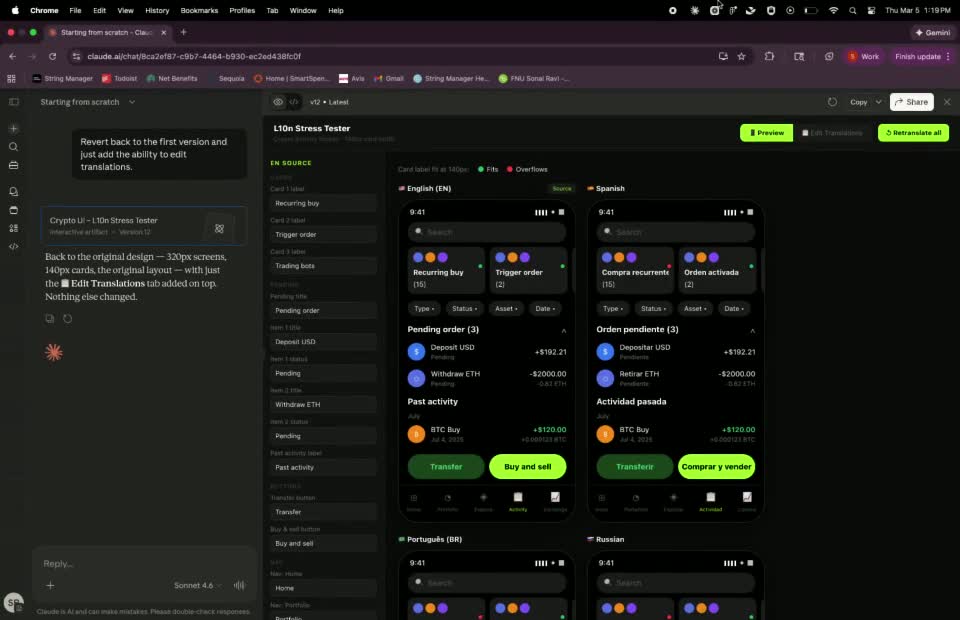Click the Chrome address bar URL
960x620 pixels.
[x=194, y=56]
